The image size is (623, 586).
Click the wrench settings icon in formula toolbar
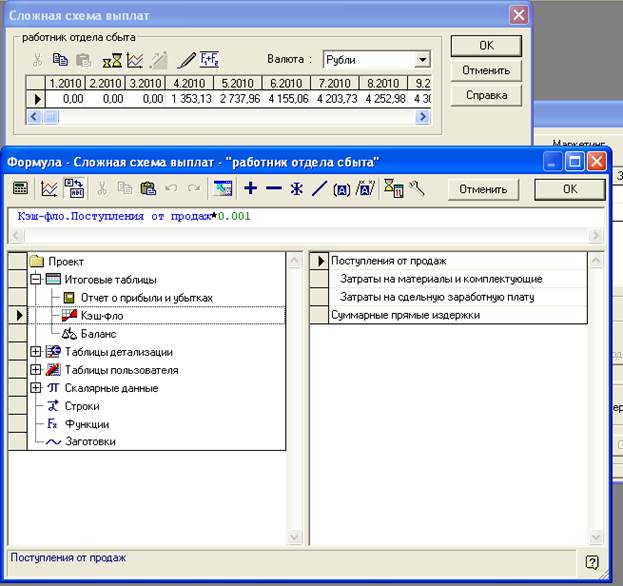pyautogui.click(x=417, y=189)
